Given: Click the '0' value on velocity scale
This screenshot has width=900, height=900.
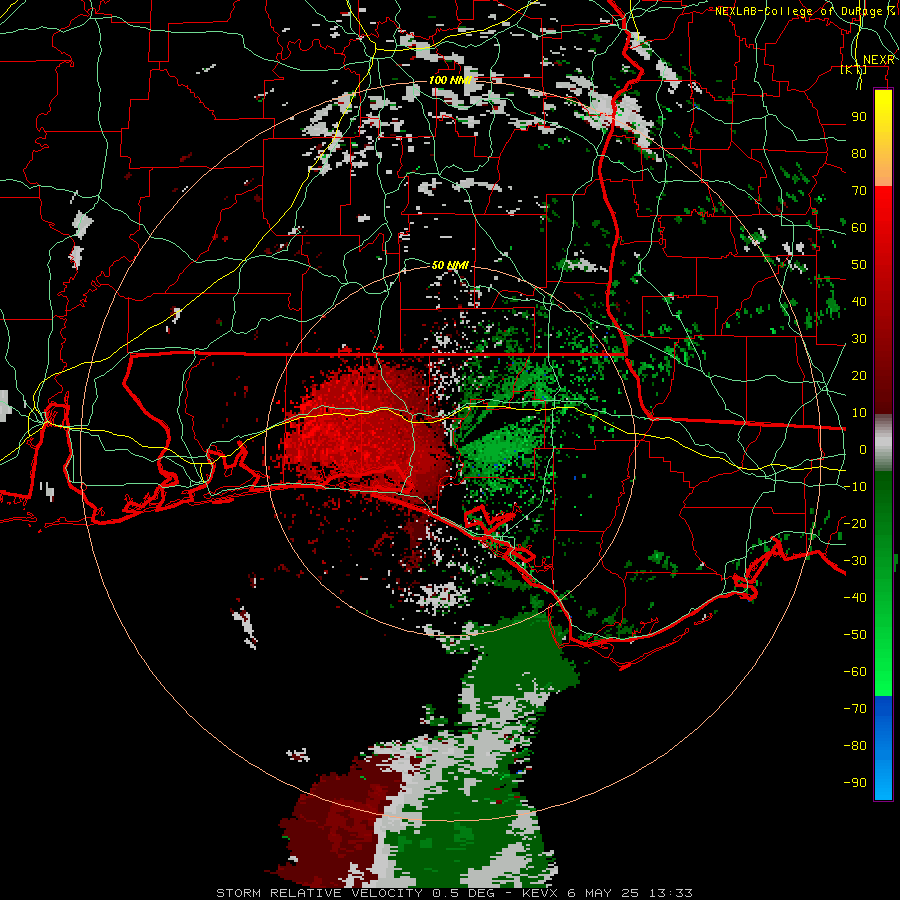Looking at the screenshot, I should pos(863,449).
